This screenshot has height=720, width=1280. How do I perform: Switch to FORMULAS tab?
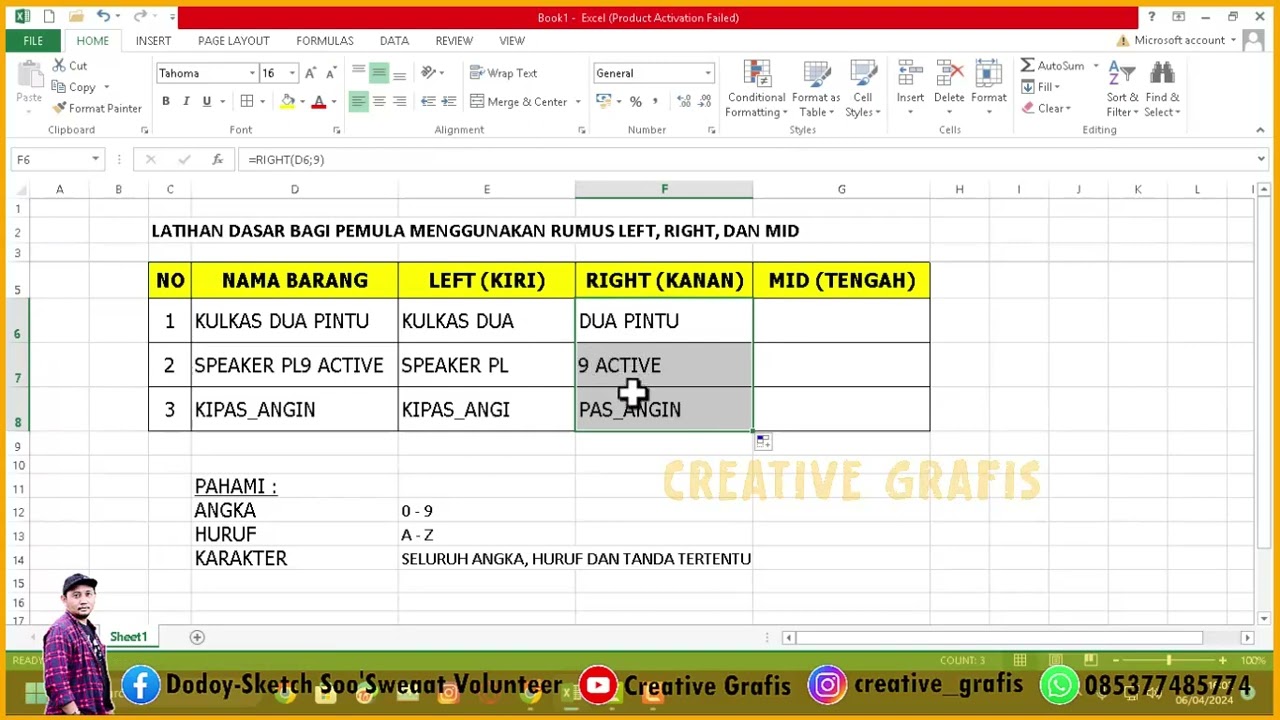click(325, 41)
